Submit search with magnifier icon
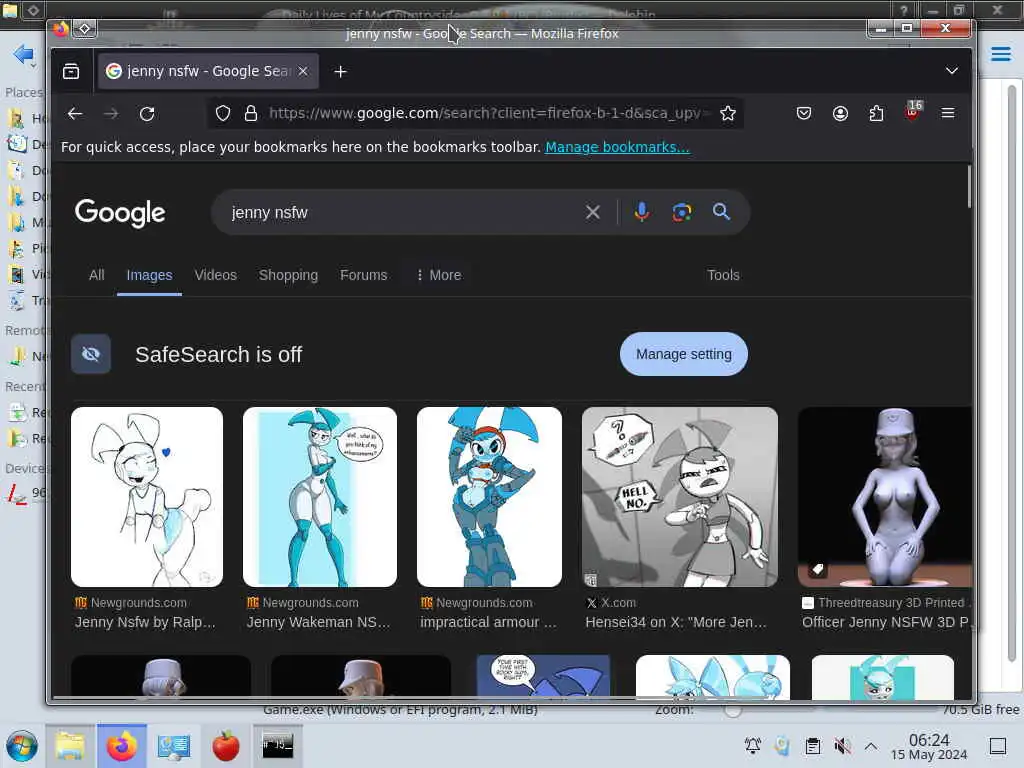Screen dimensions: 1024x768 (x=721, y=212)
